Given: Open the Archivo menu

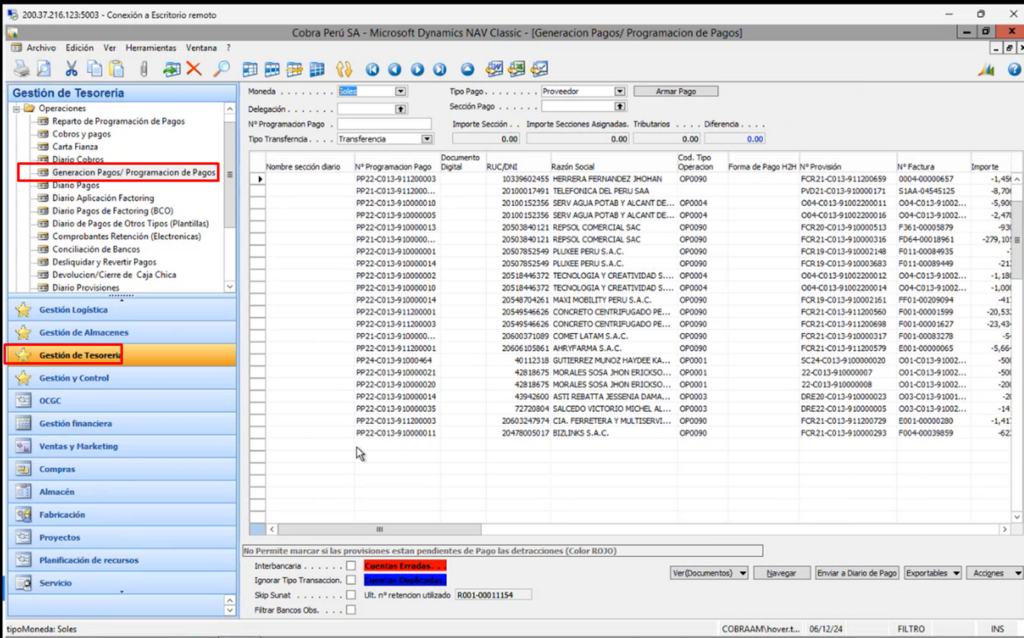Looking at the screenshot, I should [x=40, y=48].
